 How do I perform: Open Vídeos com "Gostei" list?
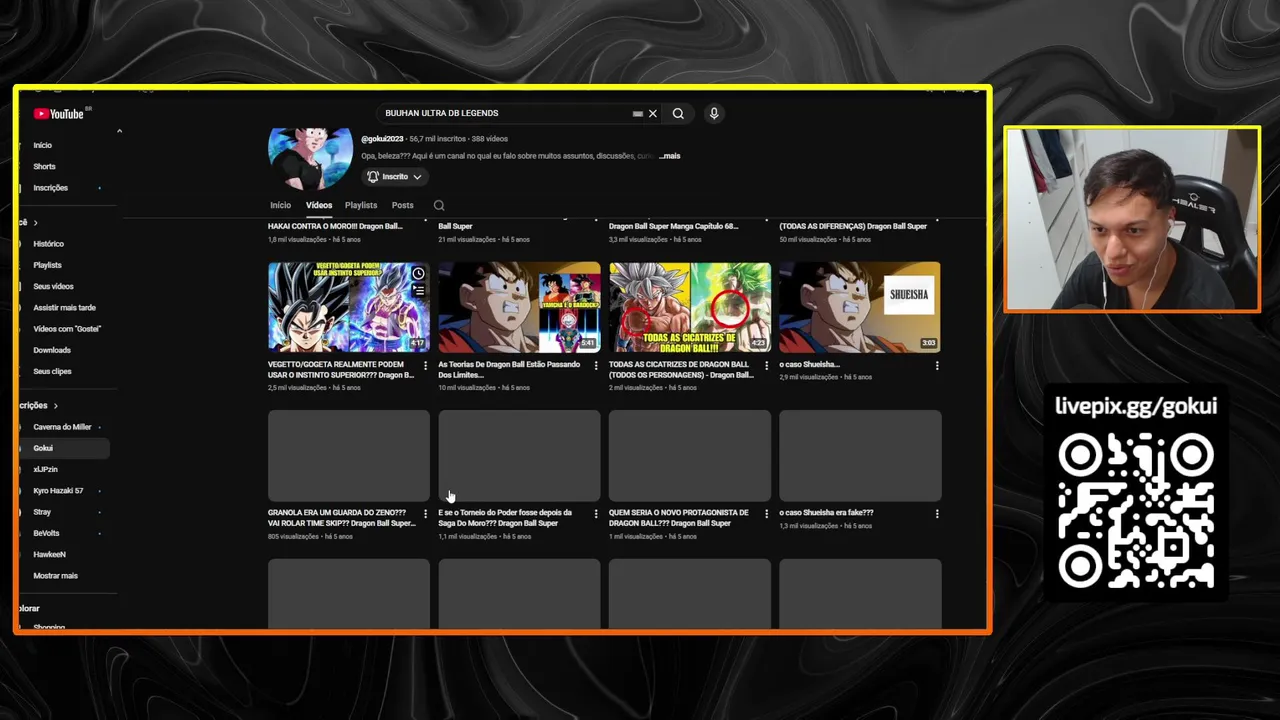tap(67, 329)
